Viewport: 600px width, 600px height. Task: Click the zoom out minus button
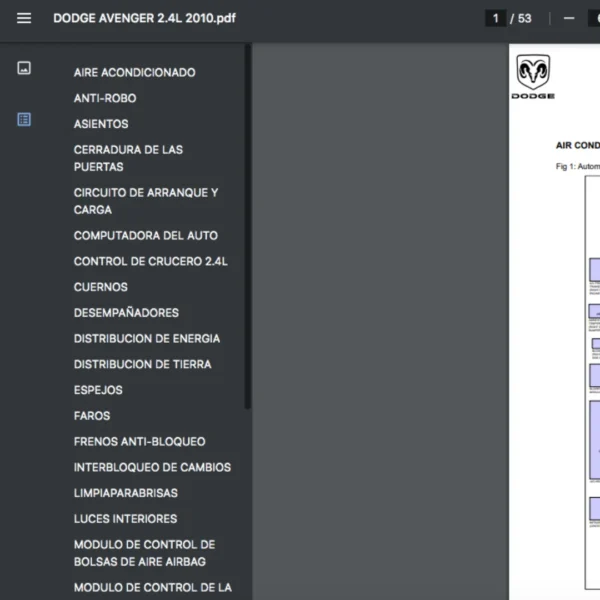click(569, 18)
